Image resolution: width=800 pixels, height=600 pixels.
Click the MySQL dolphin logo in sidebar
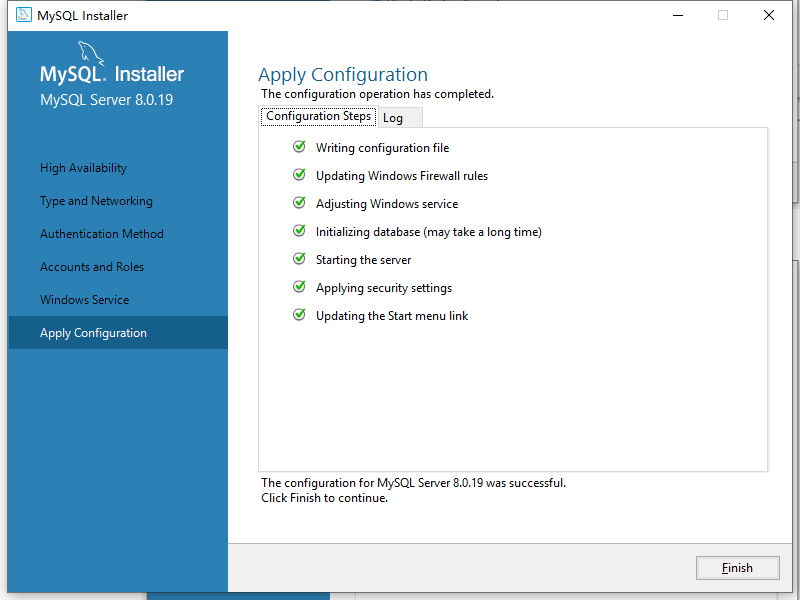point(91,53)
